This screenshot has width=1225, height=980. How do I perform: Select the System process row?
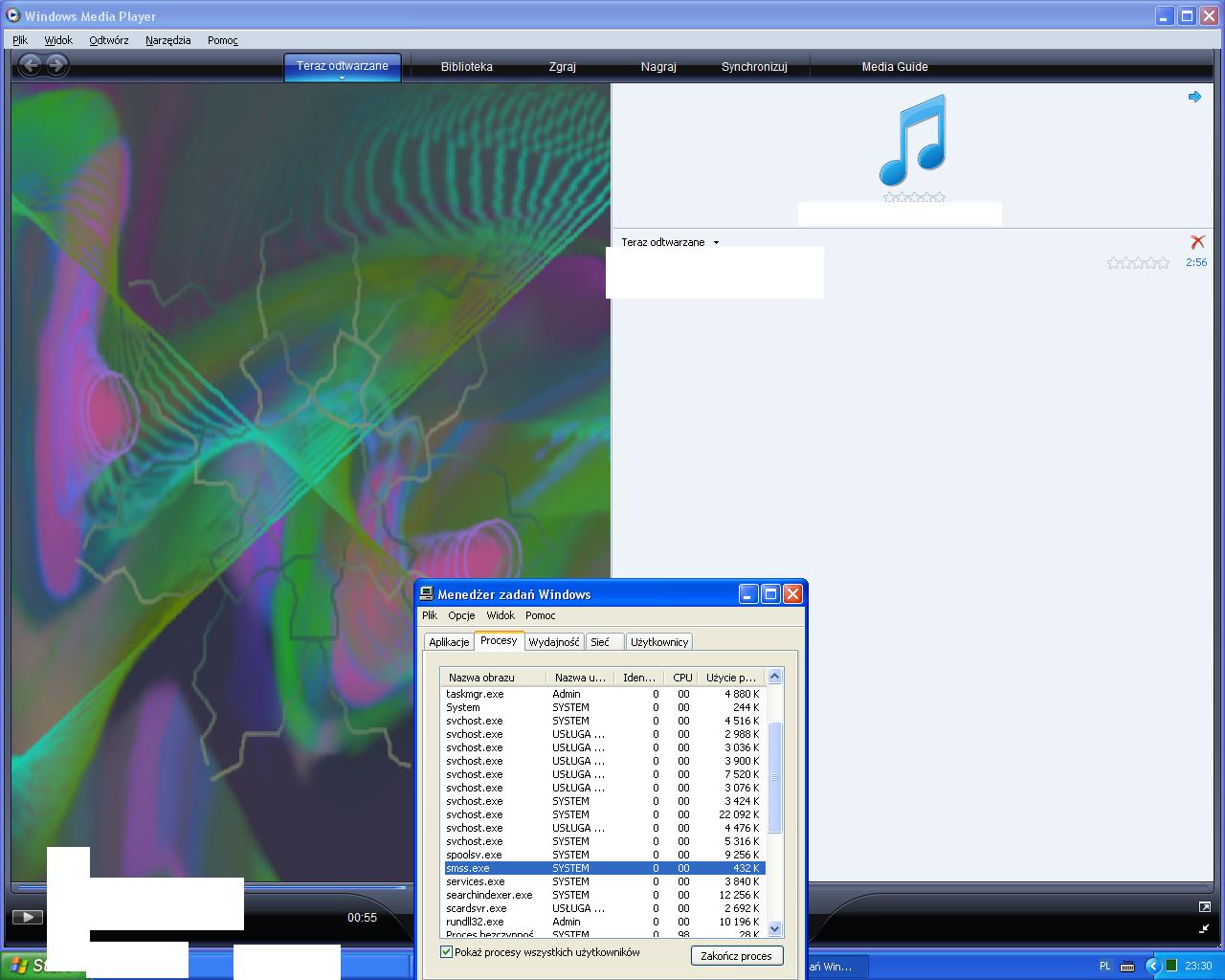pyautogui.click(x=603, y=707)
